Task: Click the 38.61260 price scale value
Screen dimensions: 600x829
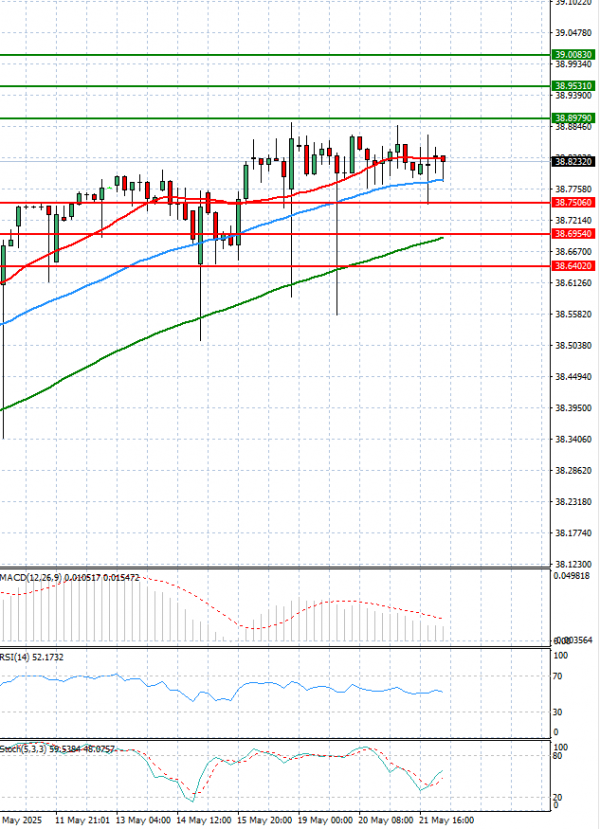Action: tap(574, 283)
